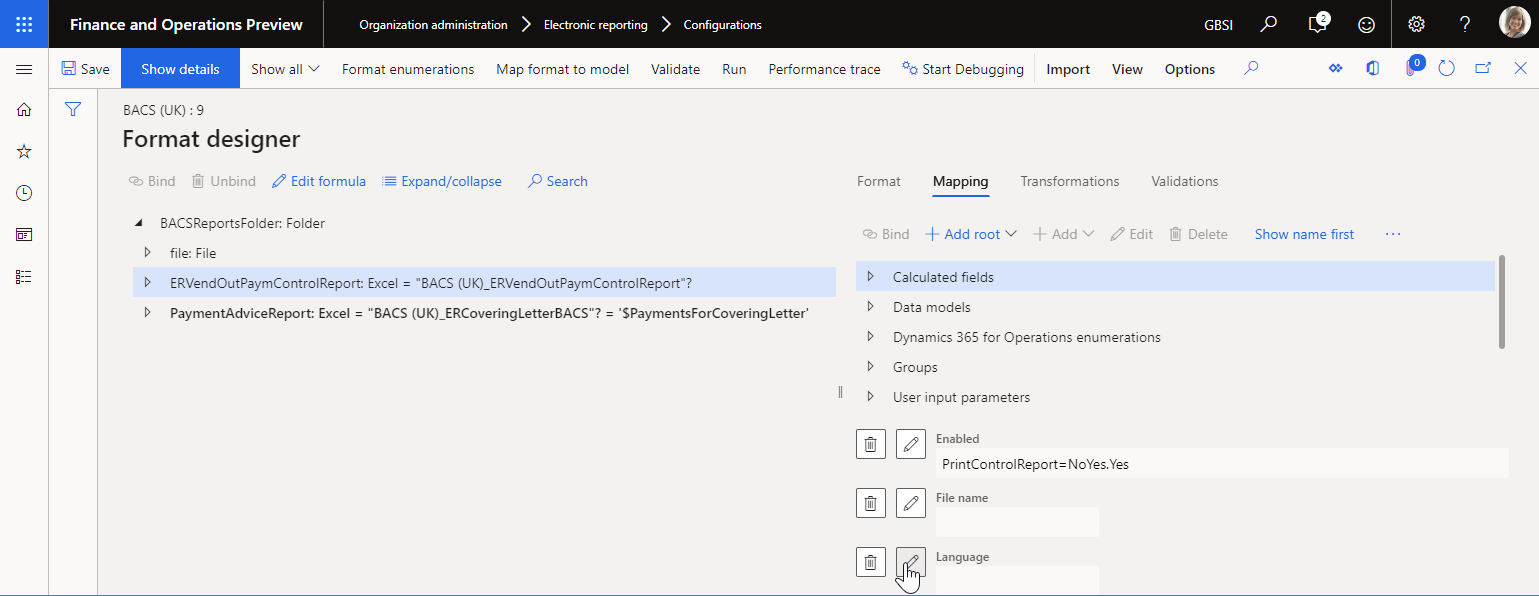Toggle the navigation pane hamburger button
1539x596 pixels.
click(24, 69)
